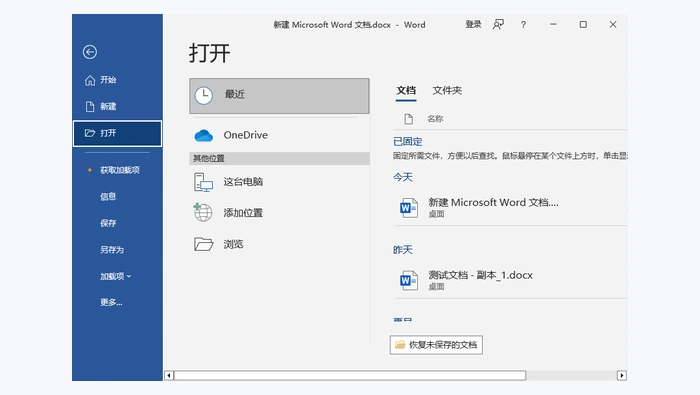Select 打开 in the sidebar
Screen dimensions: 700x395
[x=117, y=133]
